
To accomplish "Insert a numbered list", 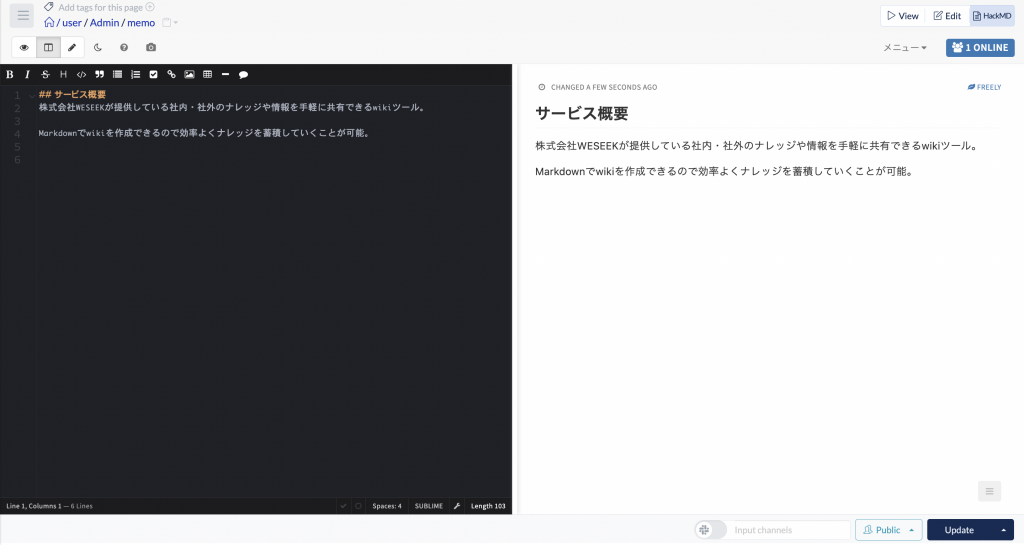I will (x=135, y=74).
